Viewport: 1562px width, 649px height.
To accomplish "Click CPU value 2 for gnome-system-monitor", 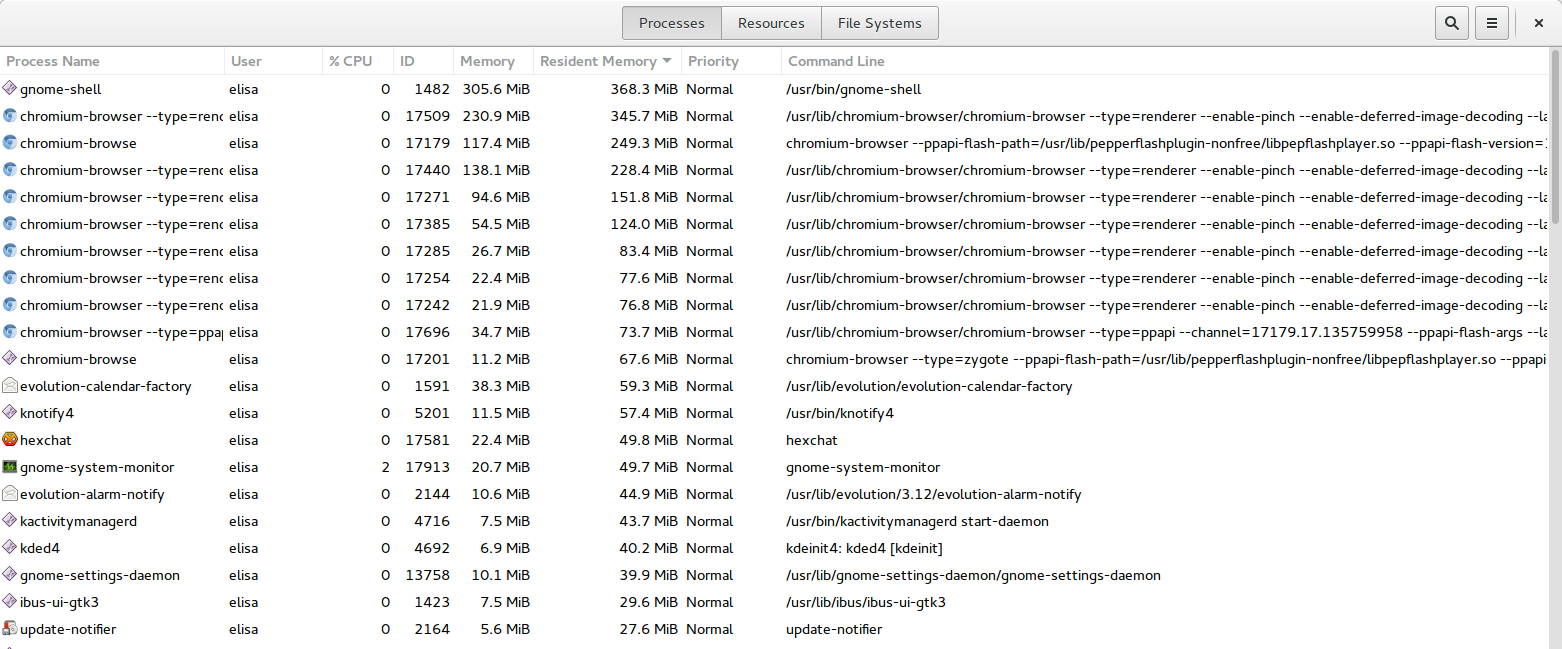I will point(386,467).
